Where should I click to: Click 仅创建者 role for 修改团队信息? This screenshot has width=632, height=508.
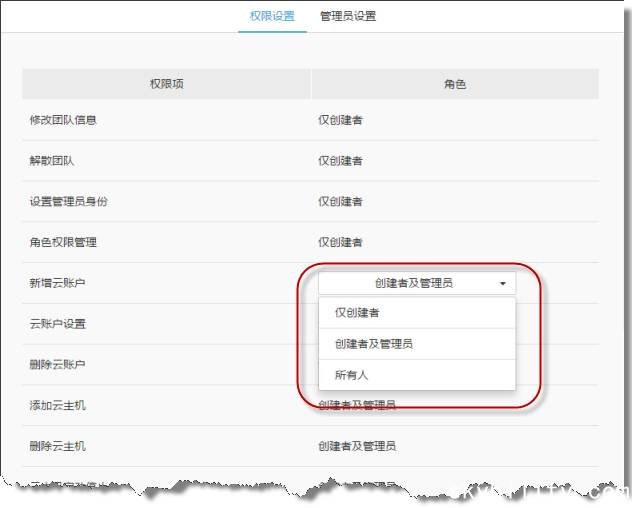coord(340,120)
